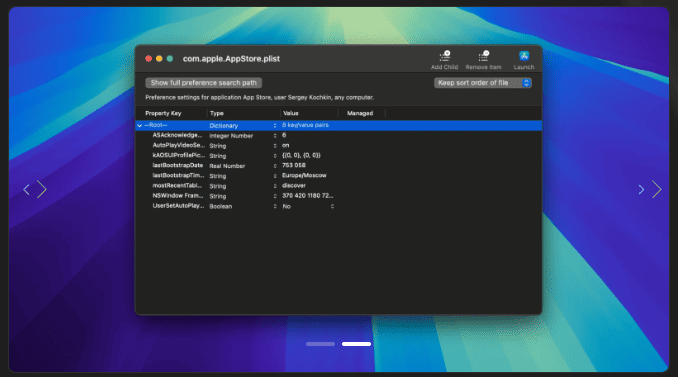
Task: Click the '8 key/value pairs' root value
Action: (305, 125)
